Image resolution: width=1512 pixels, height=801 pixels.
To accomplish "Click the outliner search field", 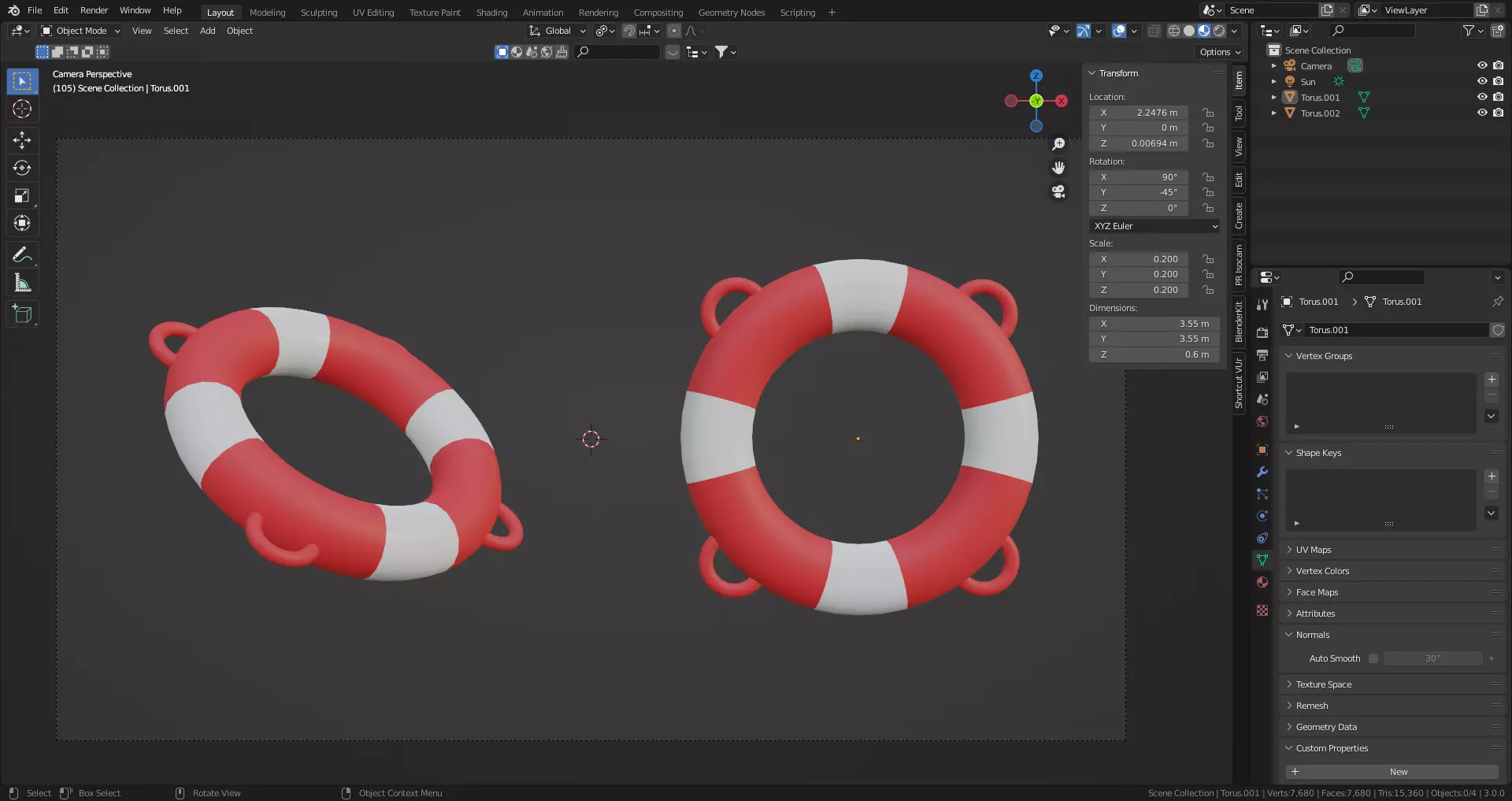I will [x=1372, y=31].
